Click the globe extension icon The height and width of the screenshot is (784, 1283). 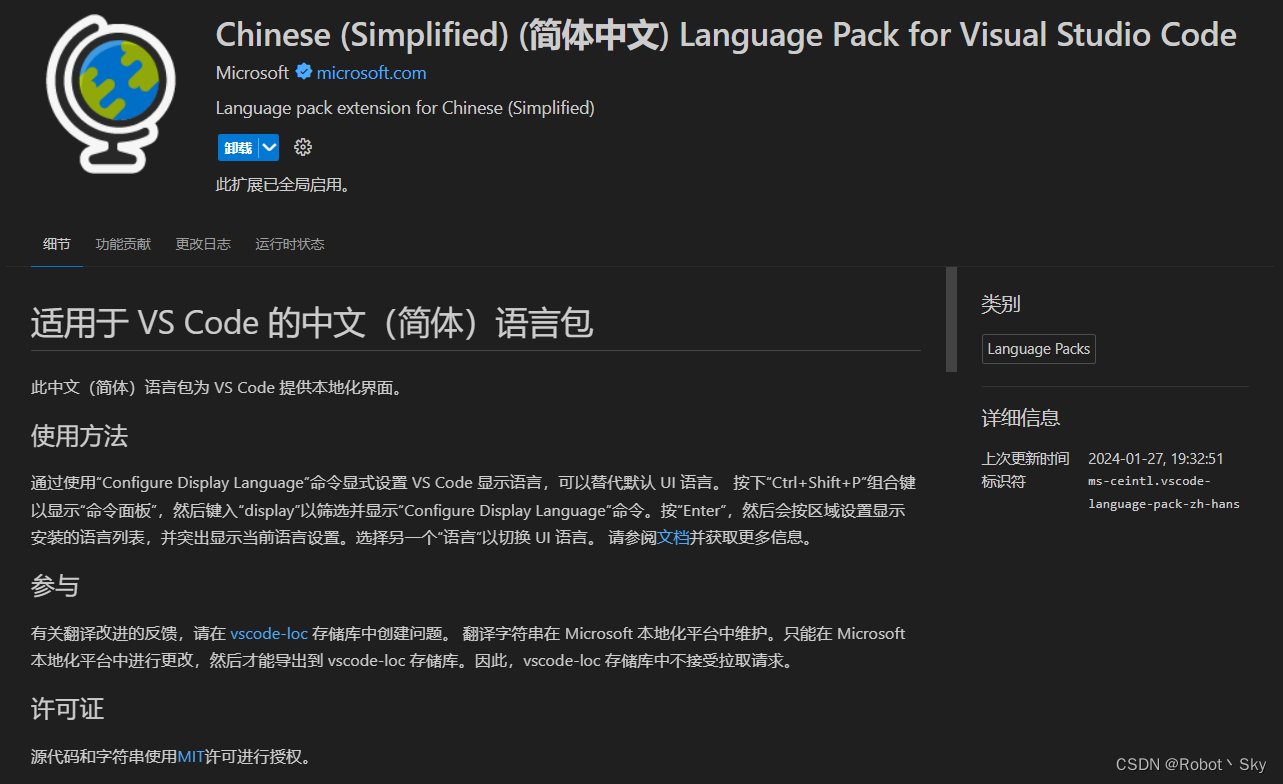[111, 95]
